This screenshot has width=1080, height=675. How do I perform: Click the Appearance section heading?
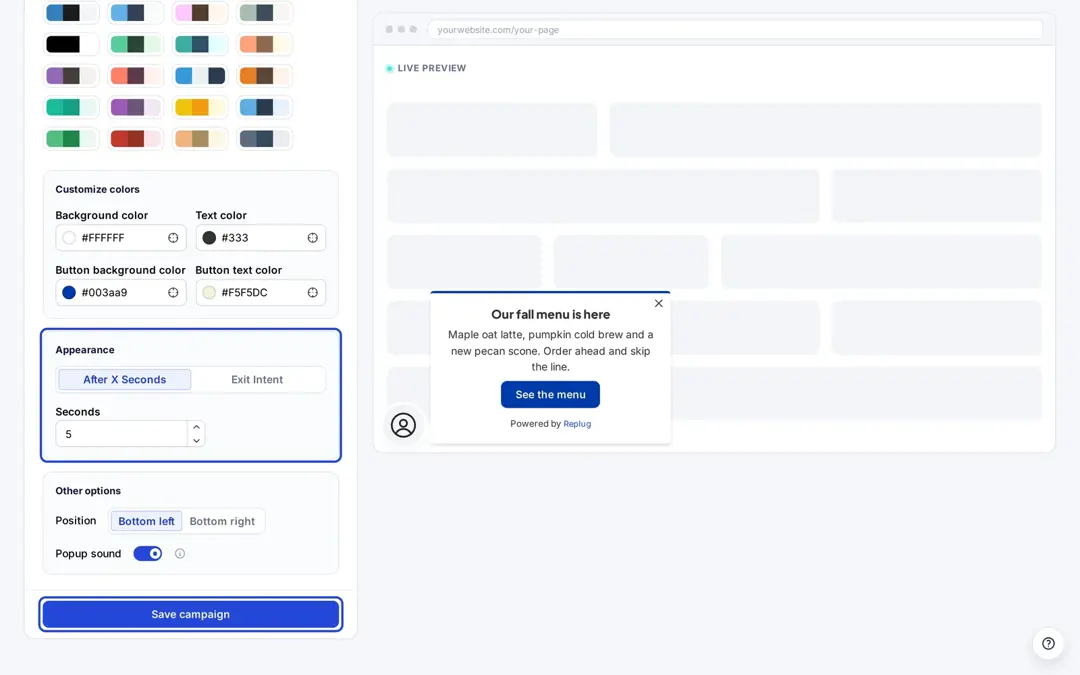point(85,350)
